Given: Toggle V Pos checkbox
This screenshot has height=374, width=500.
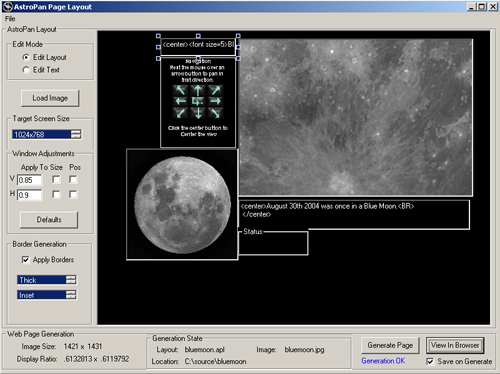Looking at the screenshot, I should (73, 180).
